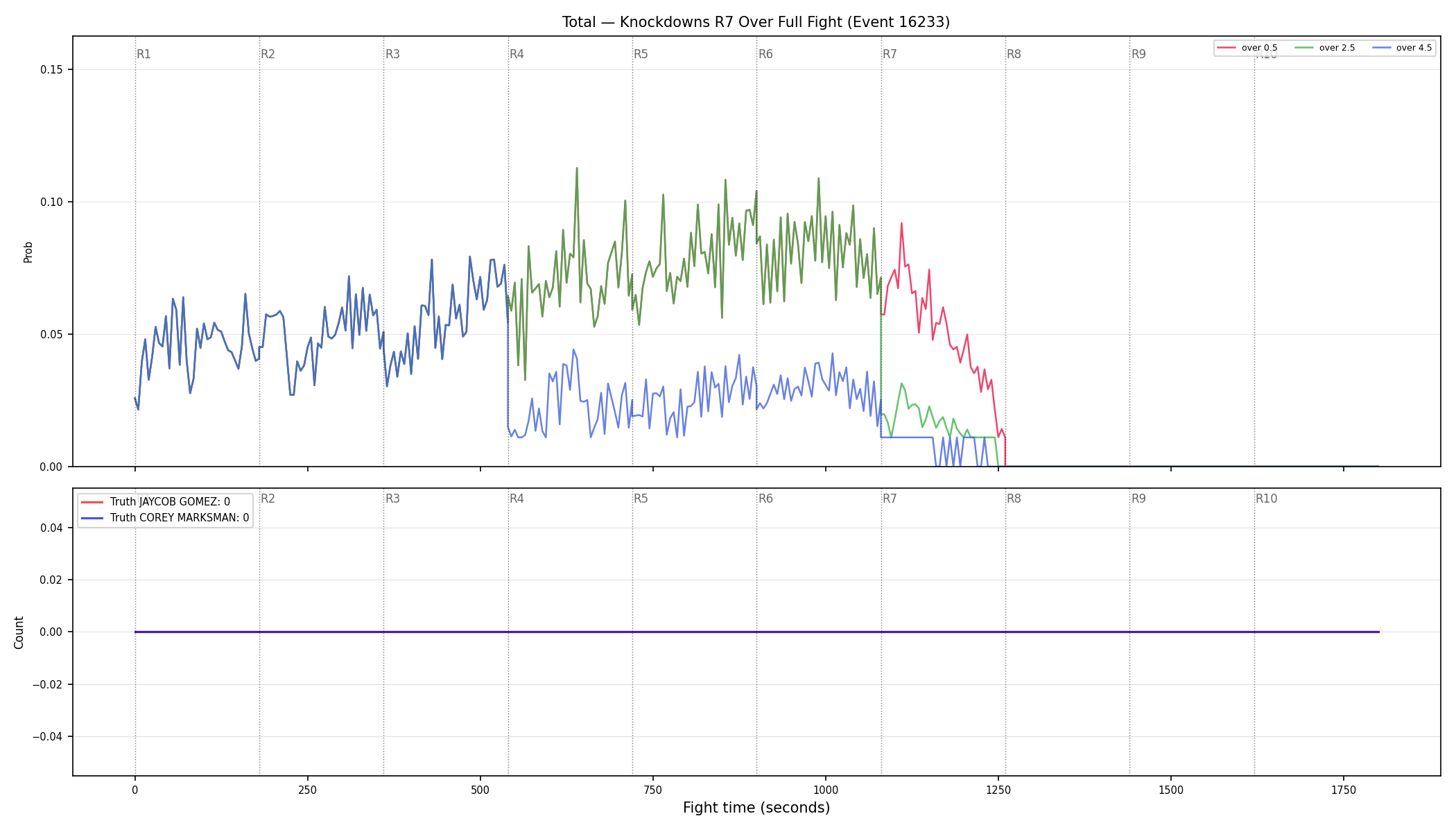Click the R5 round label in bottom chart
1456x832 pixels.
pos(641,499)
